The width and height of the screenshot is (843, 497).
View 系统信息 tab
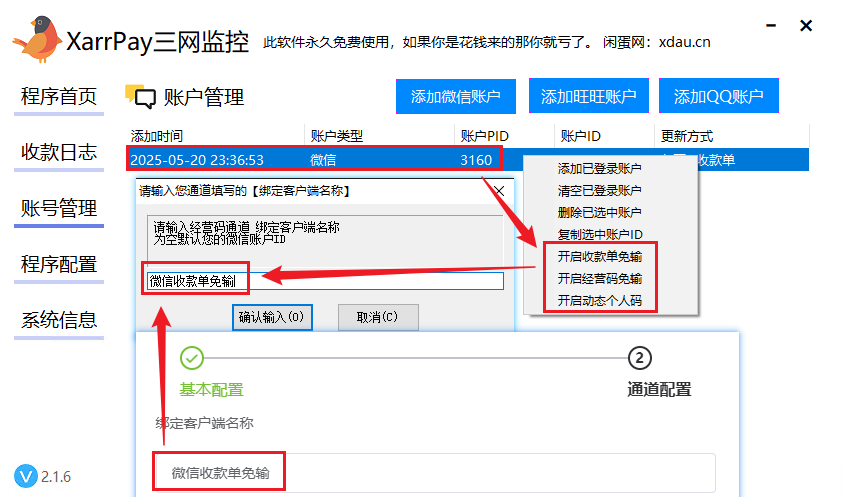pos(59,321)
